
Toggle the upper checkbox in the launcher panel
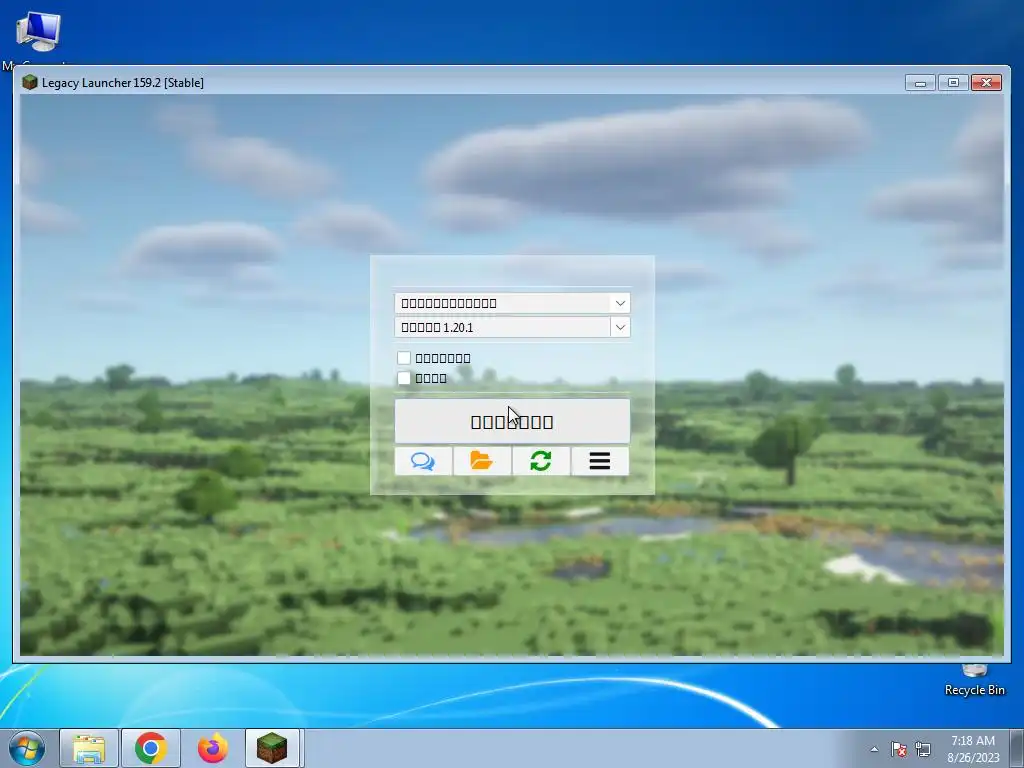tap(404, 358)
